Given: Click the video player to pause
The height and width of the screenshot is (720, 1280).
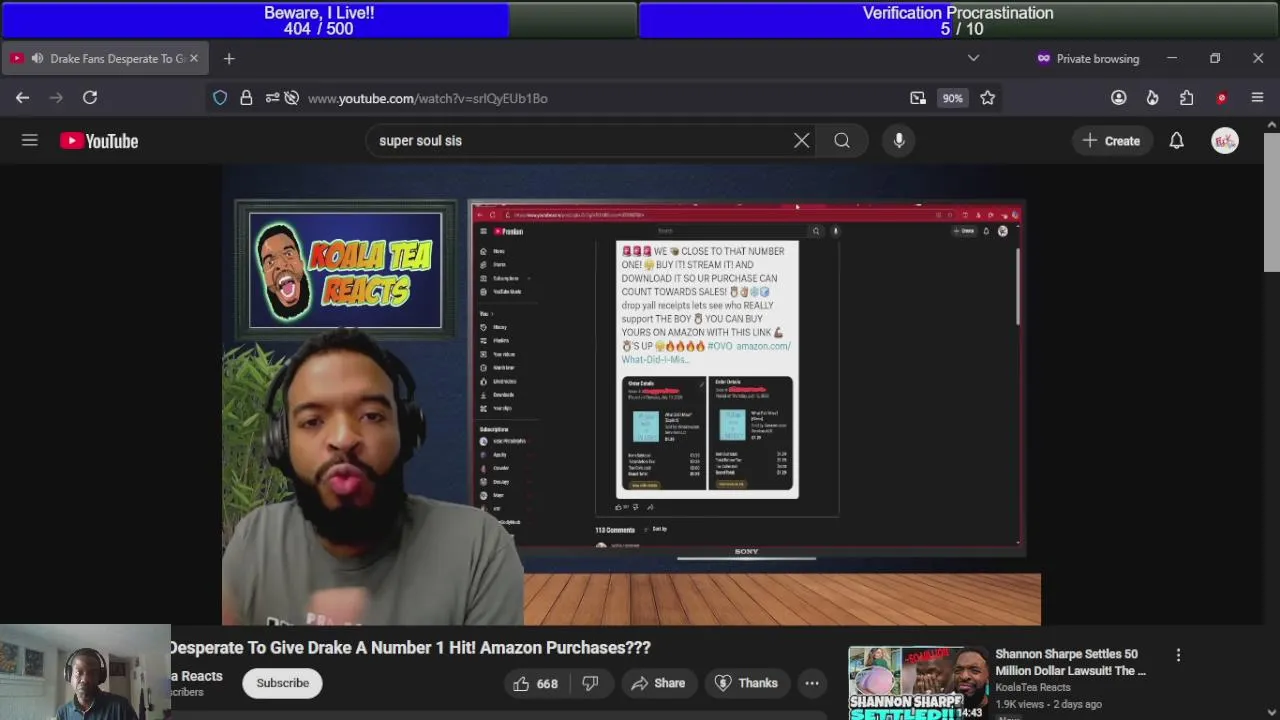Looking at the screenshot, I should 631,395.
